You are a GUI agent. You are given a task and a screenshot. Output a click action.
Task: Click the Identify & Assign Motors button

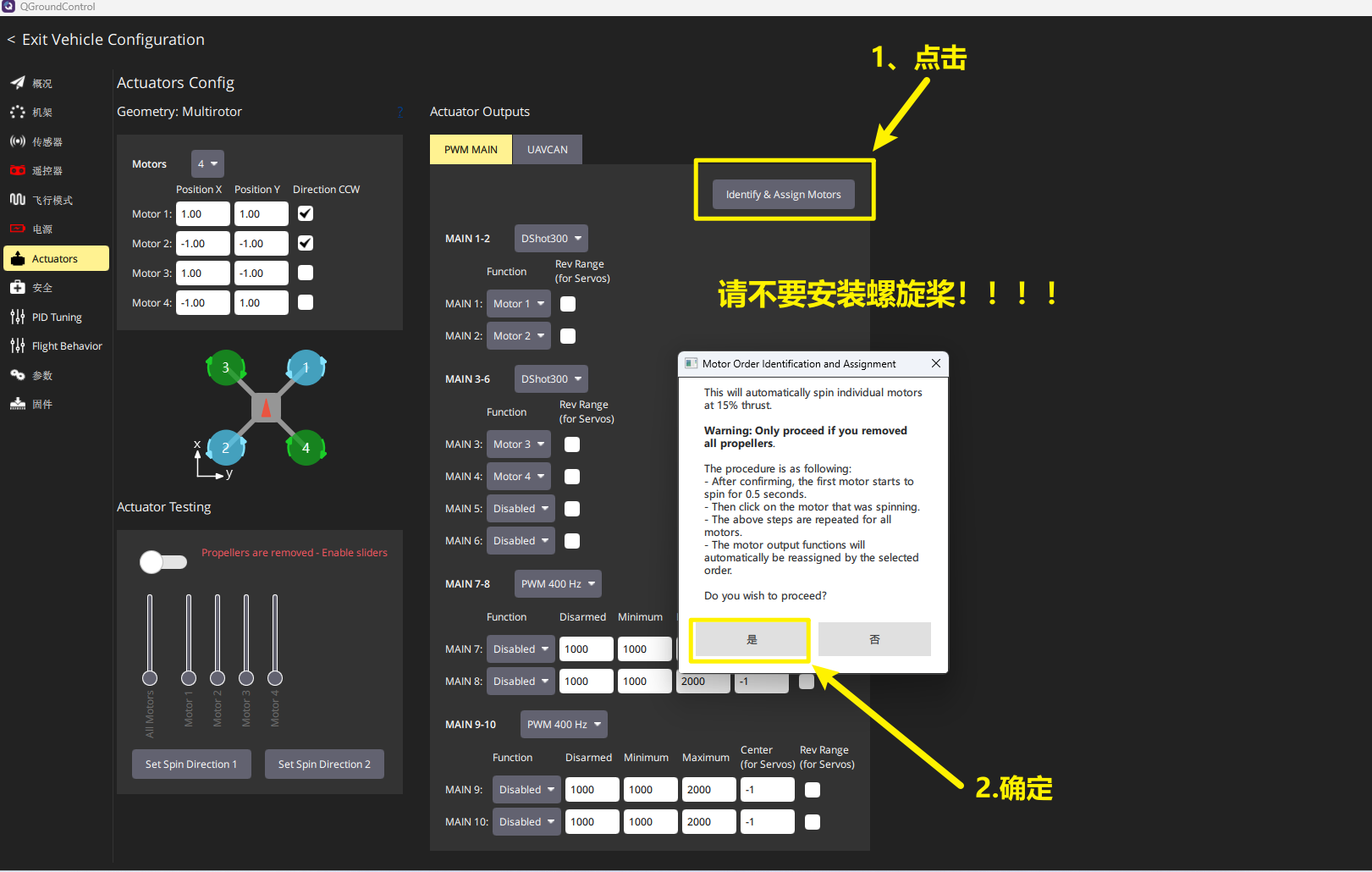click(x=784, y=195)
